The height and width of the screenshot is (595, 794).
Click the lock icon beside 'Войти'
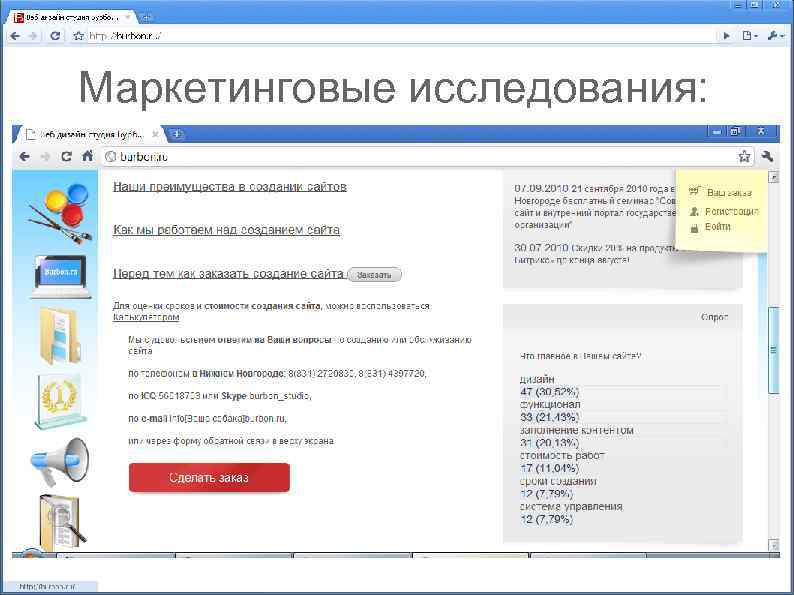point(694,228)
